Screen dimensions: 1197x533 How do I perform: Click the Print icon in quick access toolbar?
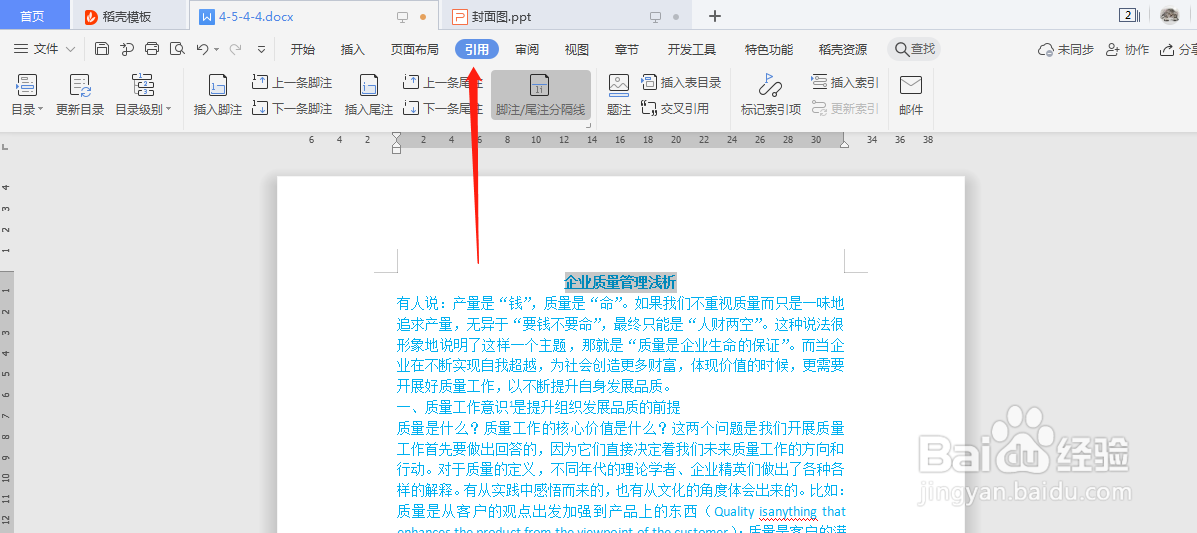tap(152, 49)
